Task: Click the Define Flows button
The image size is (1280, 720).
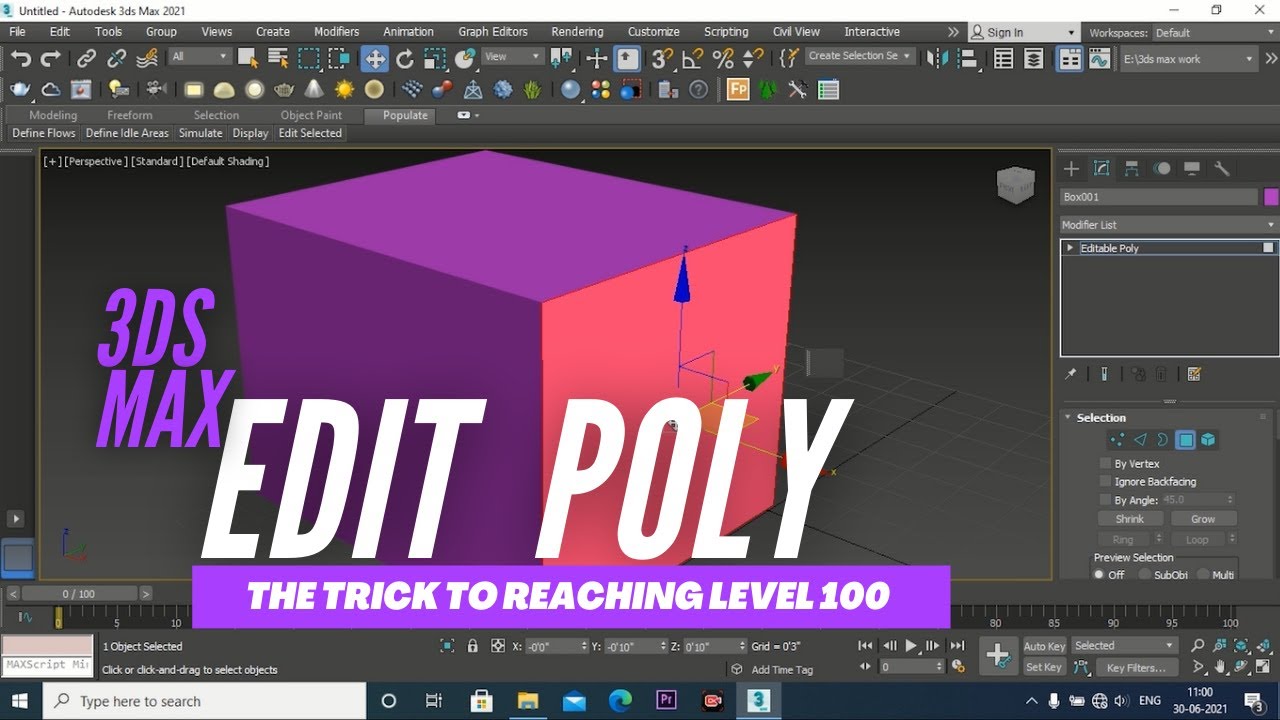Action: pos(44,133)
